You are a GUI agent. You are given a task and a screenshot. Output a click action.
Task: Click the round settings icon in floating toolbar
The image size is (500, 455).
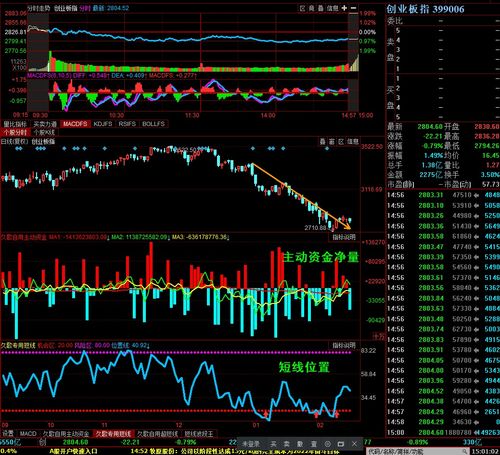328,444
